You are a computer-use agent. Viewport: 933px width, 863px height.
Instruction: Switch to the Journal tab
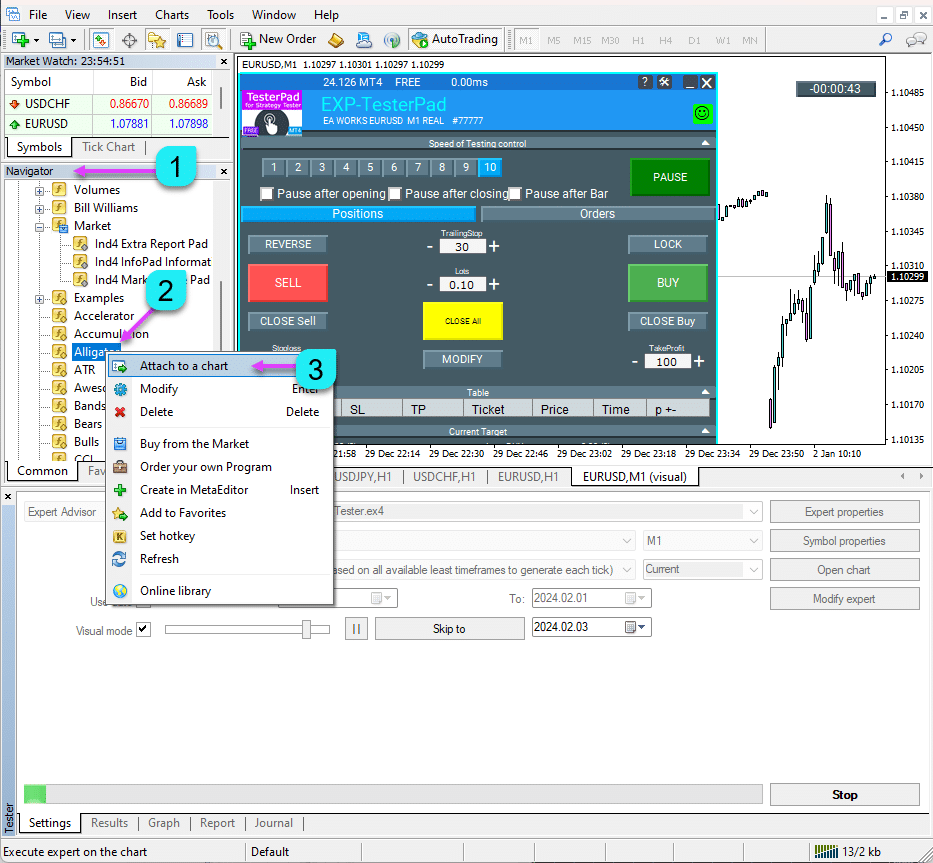pyautogui.click(x=273, y=823)
